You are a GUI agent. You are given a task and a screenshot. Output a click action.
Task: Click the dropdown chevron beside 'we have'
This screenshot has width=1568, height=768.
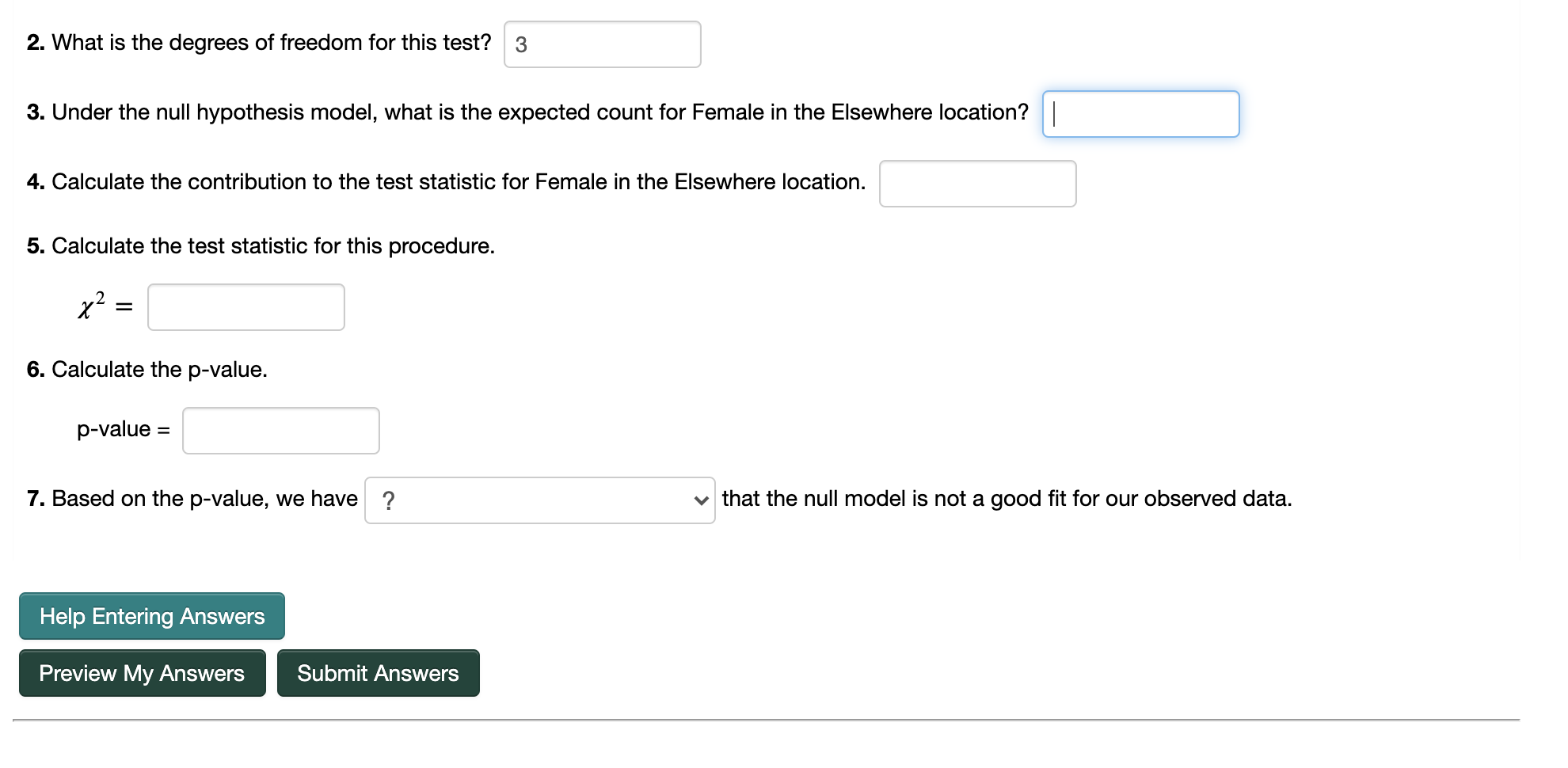tap(700, 499)
